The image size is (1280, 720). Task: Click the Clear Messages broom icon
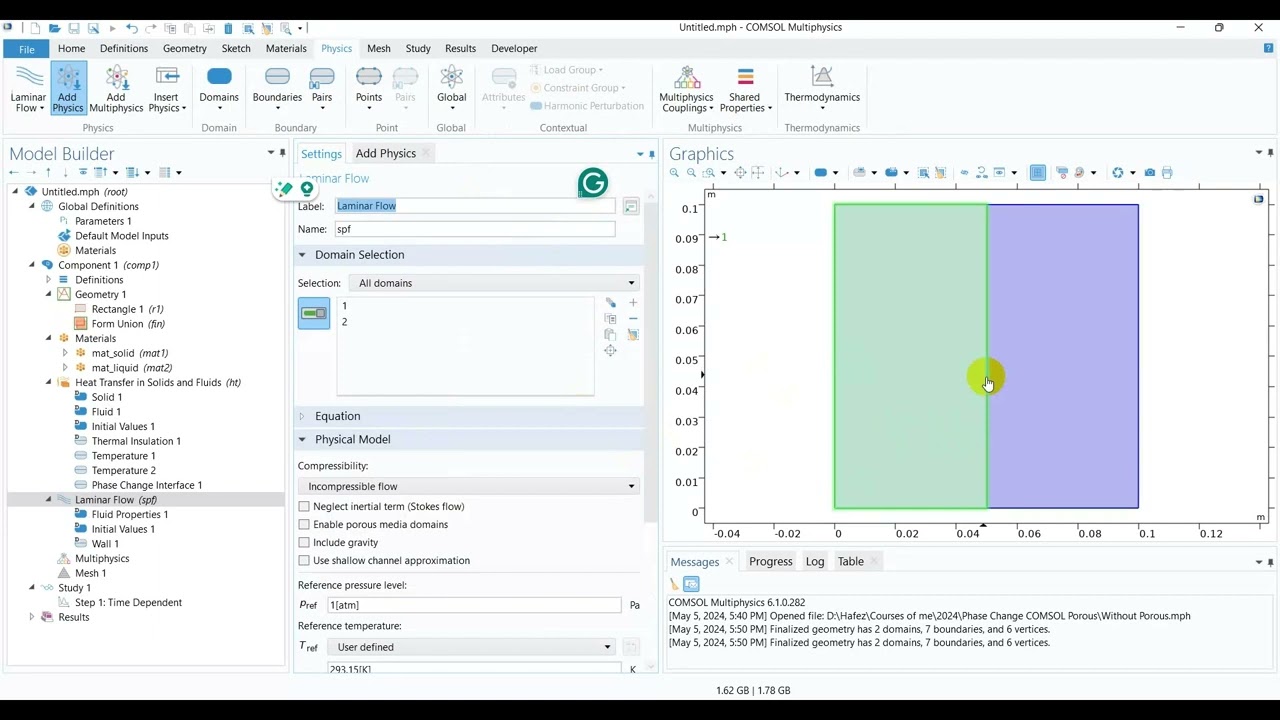674,584
